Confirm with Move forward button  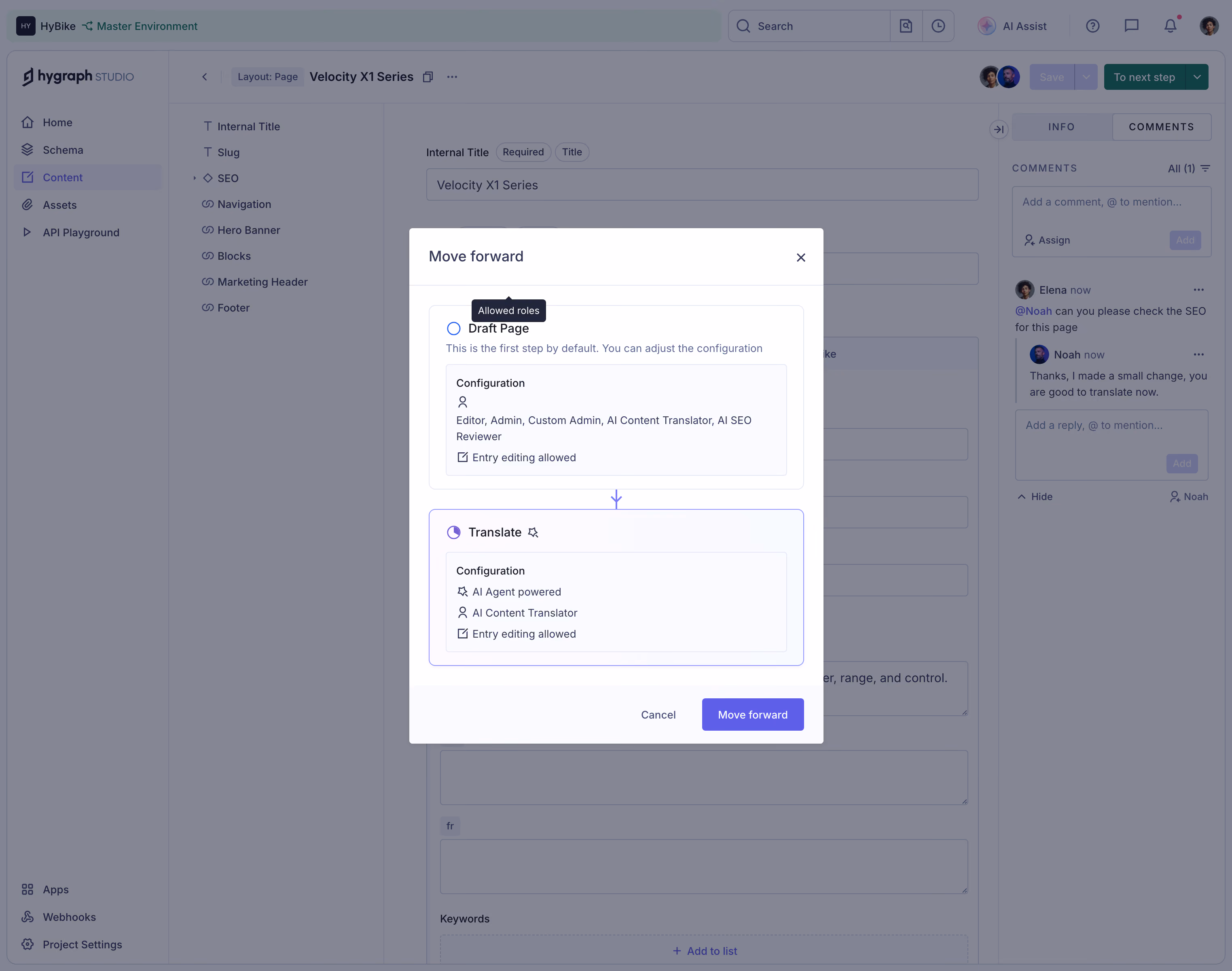752,714
